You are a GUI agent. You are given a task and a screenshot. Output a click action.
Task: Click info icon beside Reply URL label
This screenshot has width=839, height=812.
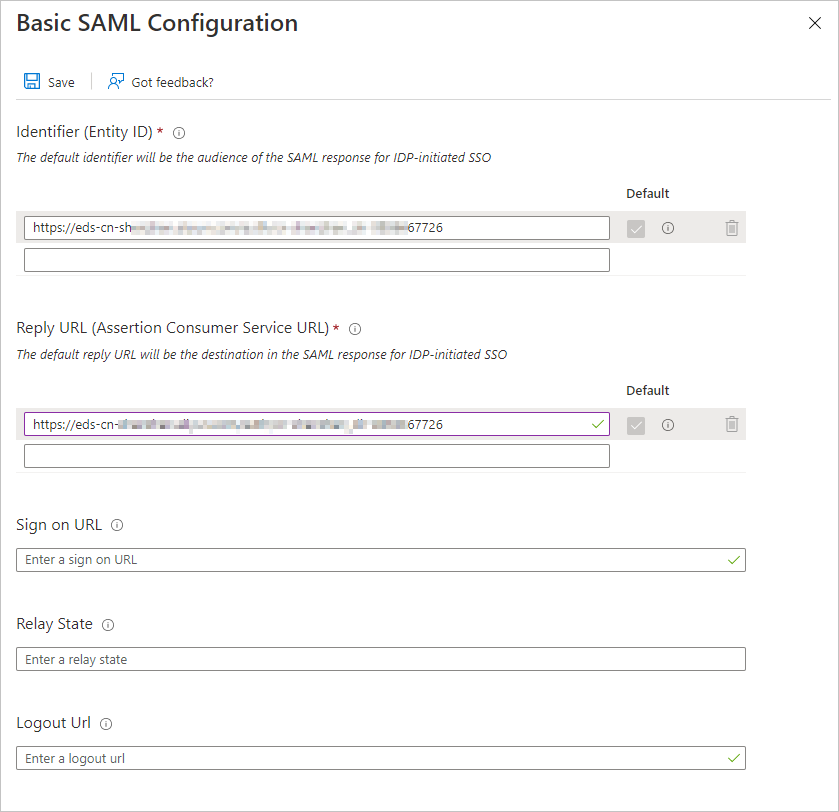click(x=355, y=328)
